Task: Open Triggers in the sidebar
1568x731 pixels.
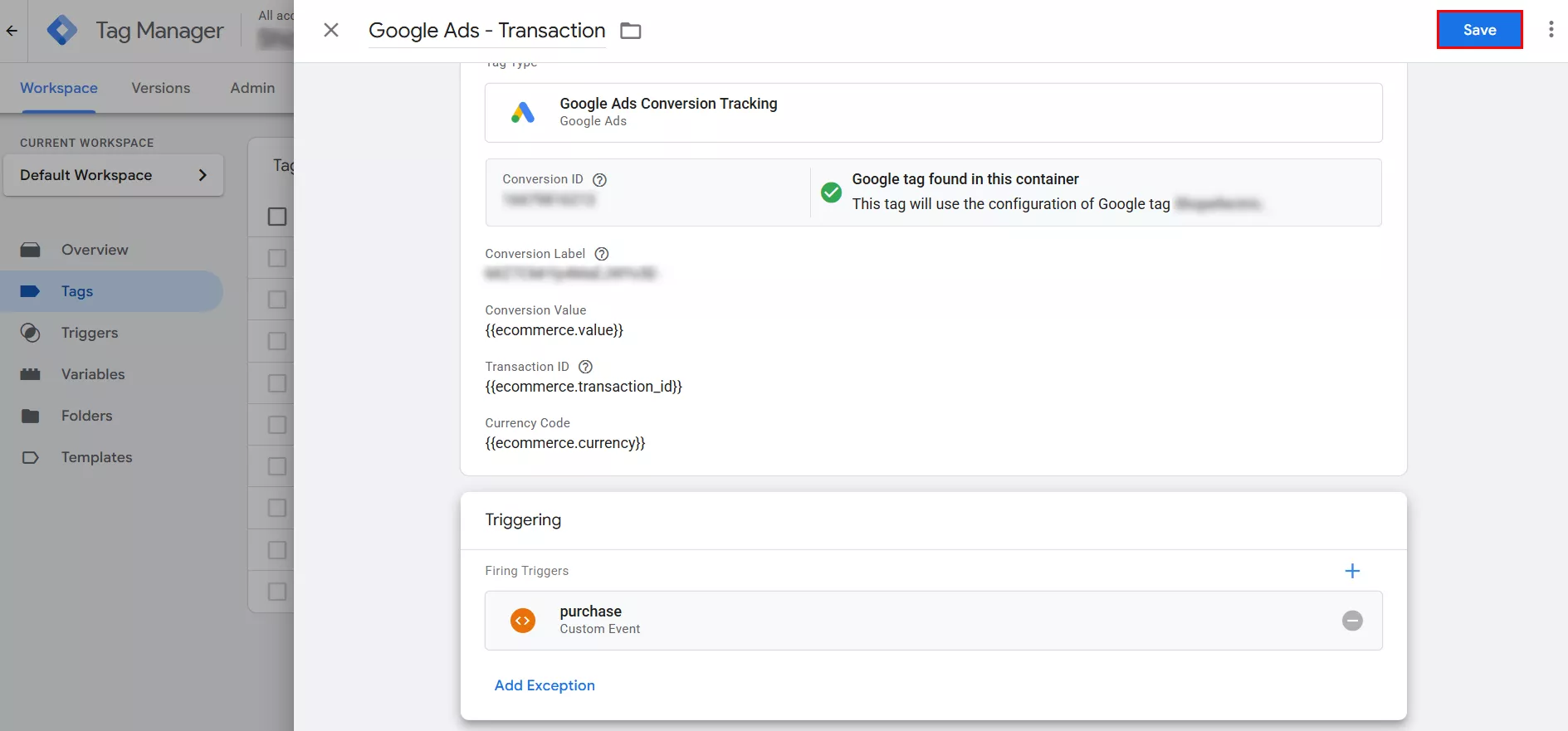Action: (89, 333)
